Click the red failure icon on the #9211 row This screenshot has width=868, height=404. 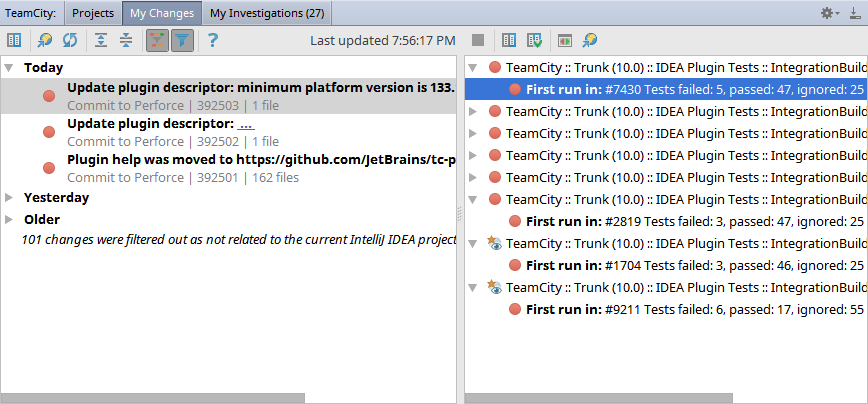click(515, 309)
